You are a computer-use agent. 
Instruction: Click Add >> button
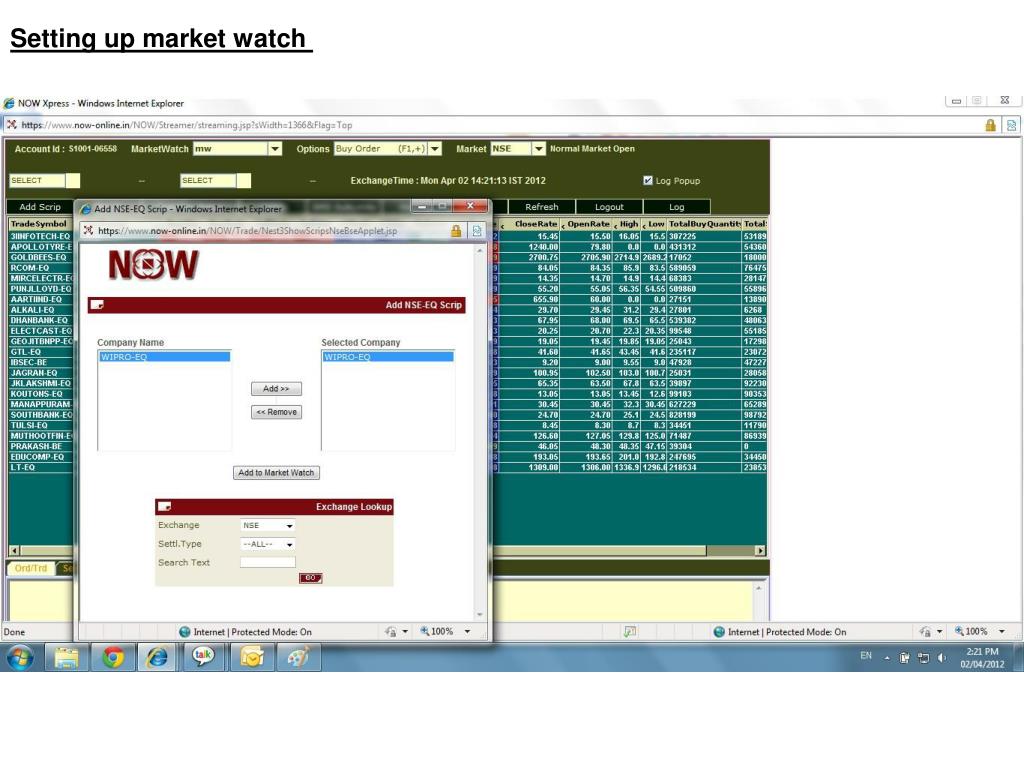[x=276, y=389]
